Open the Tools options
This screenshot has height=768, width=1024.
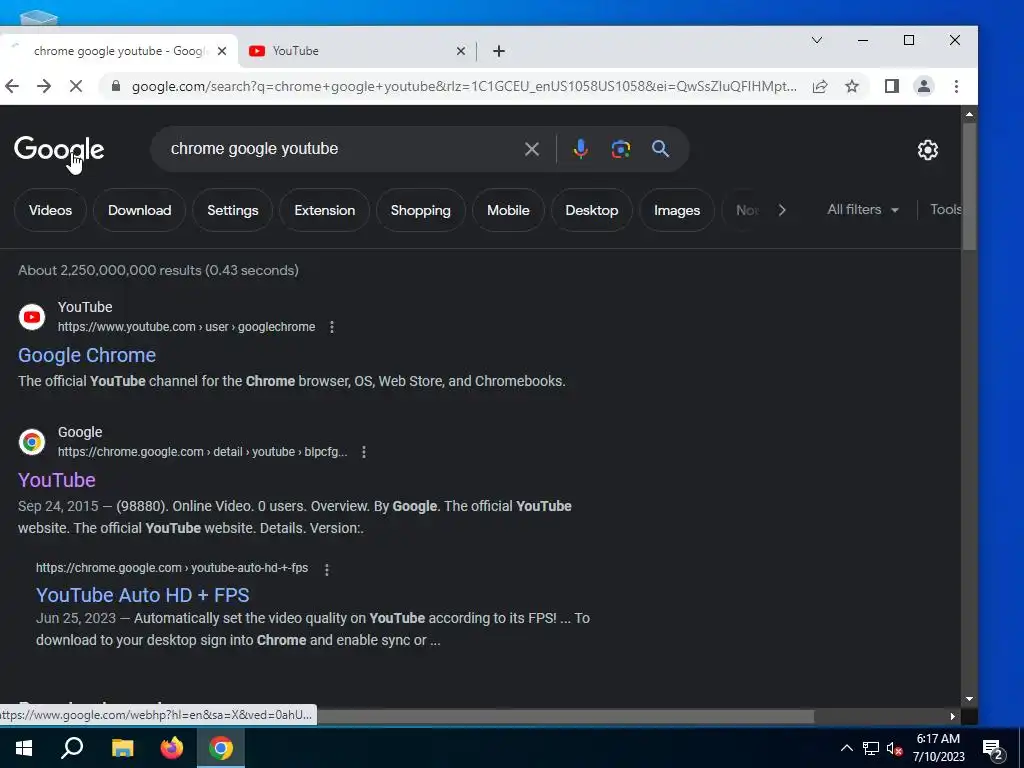[946, 210]
